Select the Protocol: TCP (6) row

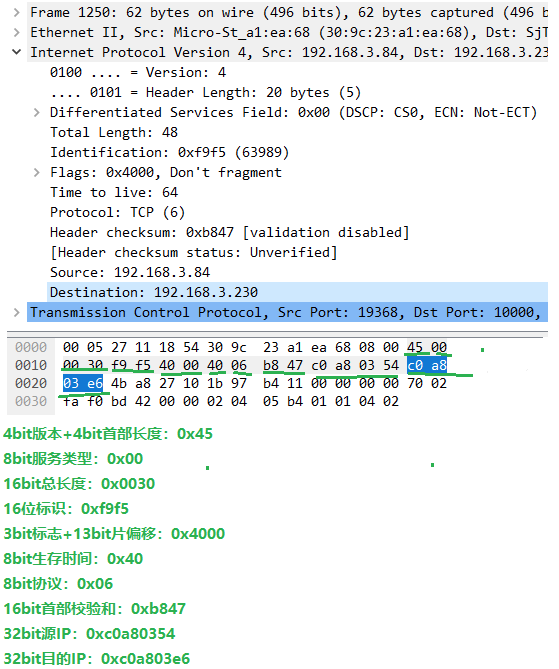tap(297, 212)
